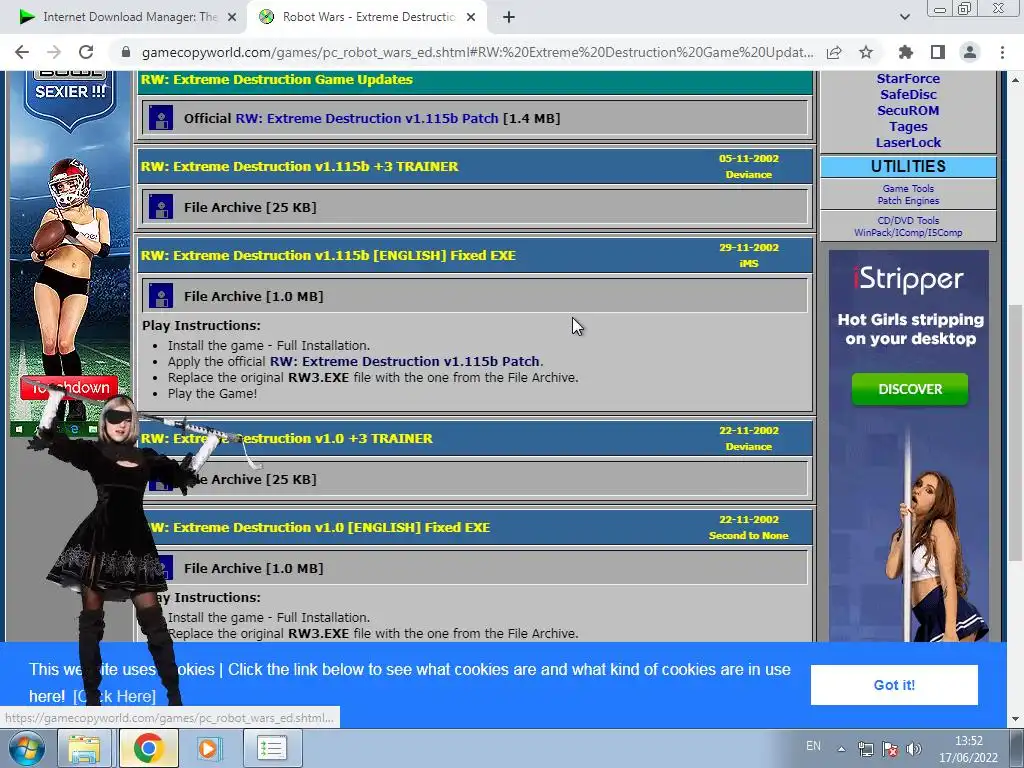This screenshot has width=1024, height=768.
Task: Click the volume speaker tray icon
Action: click(x=914, y=749)
